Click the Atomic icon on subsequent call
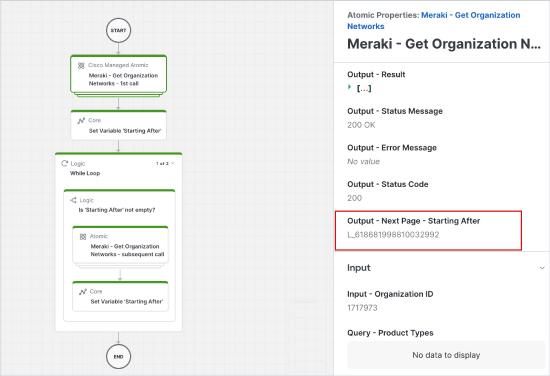The image size is (550, 376). click(x=83, y=237)
